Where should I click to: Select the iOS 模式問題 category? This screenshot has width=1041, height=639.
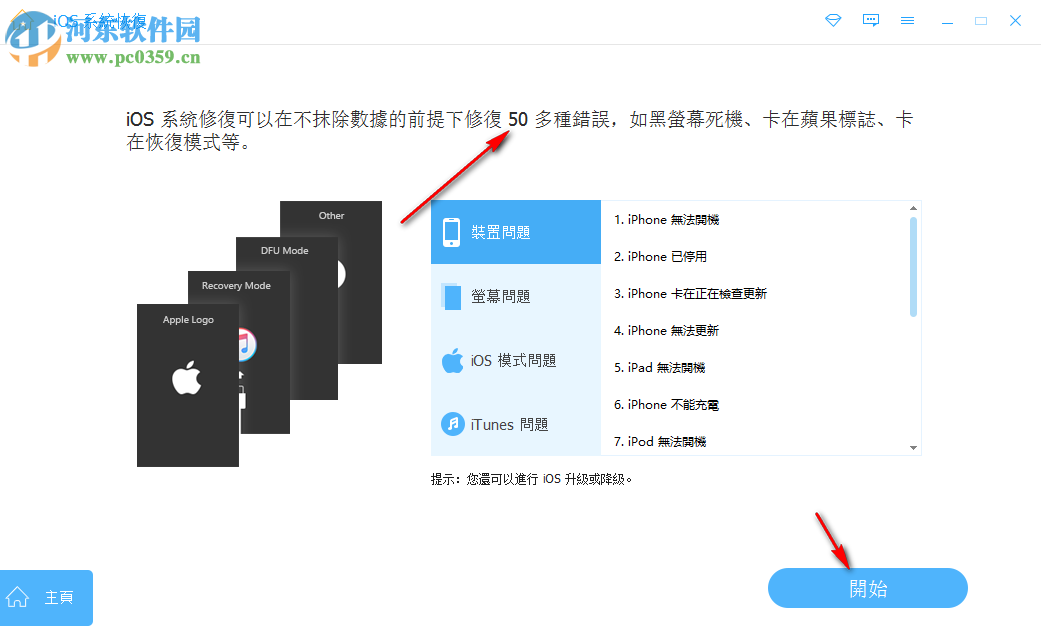point(515,360)
